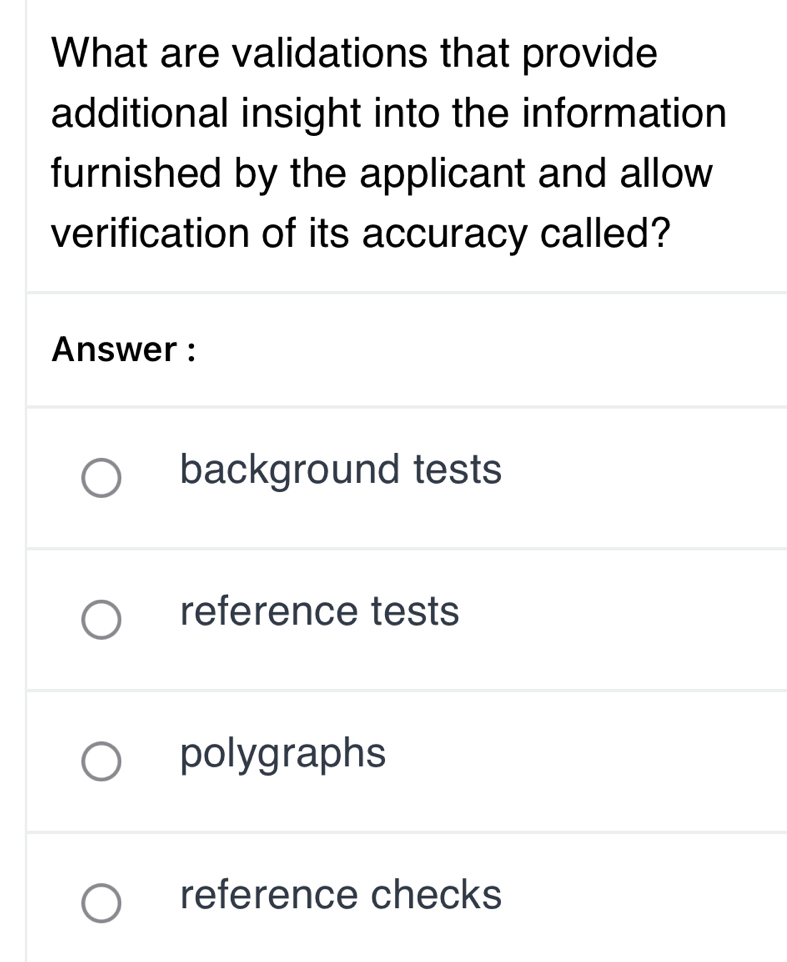Pick the "polygraphs" radio button
The width and height of the screenshot is (787, 962).
click(102, 761)
